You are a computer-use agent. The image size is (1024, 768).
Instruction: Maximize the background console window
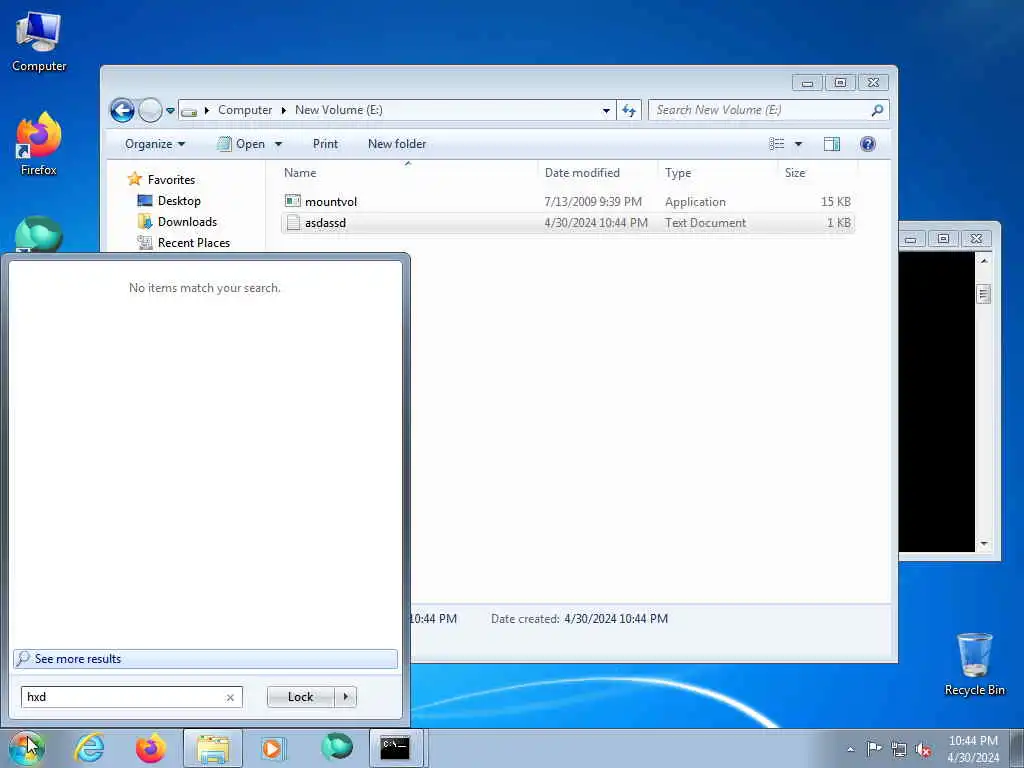point(943,238)
